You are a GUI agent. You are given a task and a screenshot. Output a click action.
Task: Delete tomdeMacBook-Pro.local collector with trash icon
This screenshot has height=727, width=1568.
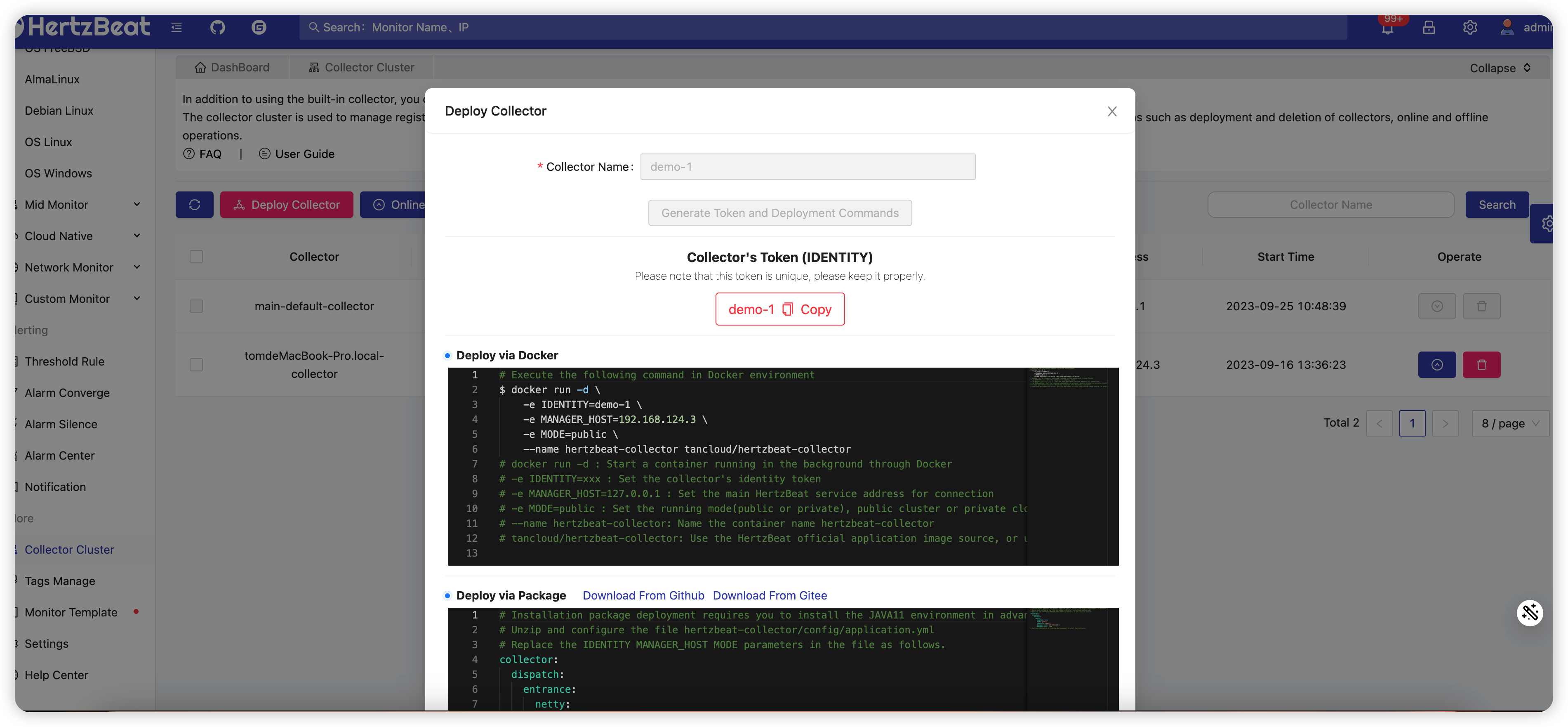(x=1481, y=365)
